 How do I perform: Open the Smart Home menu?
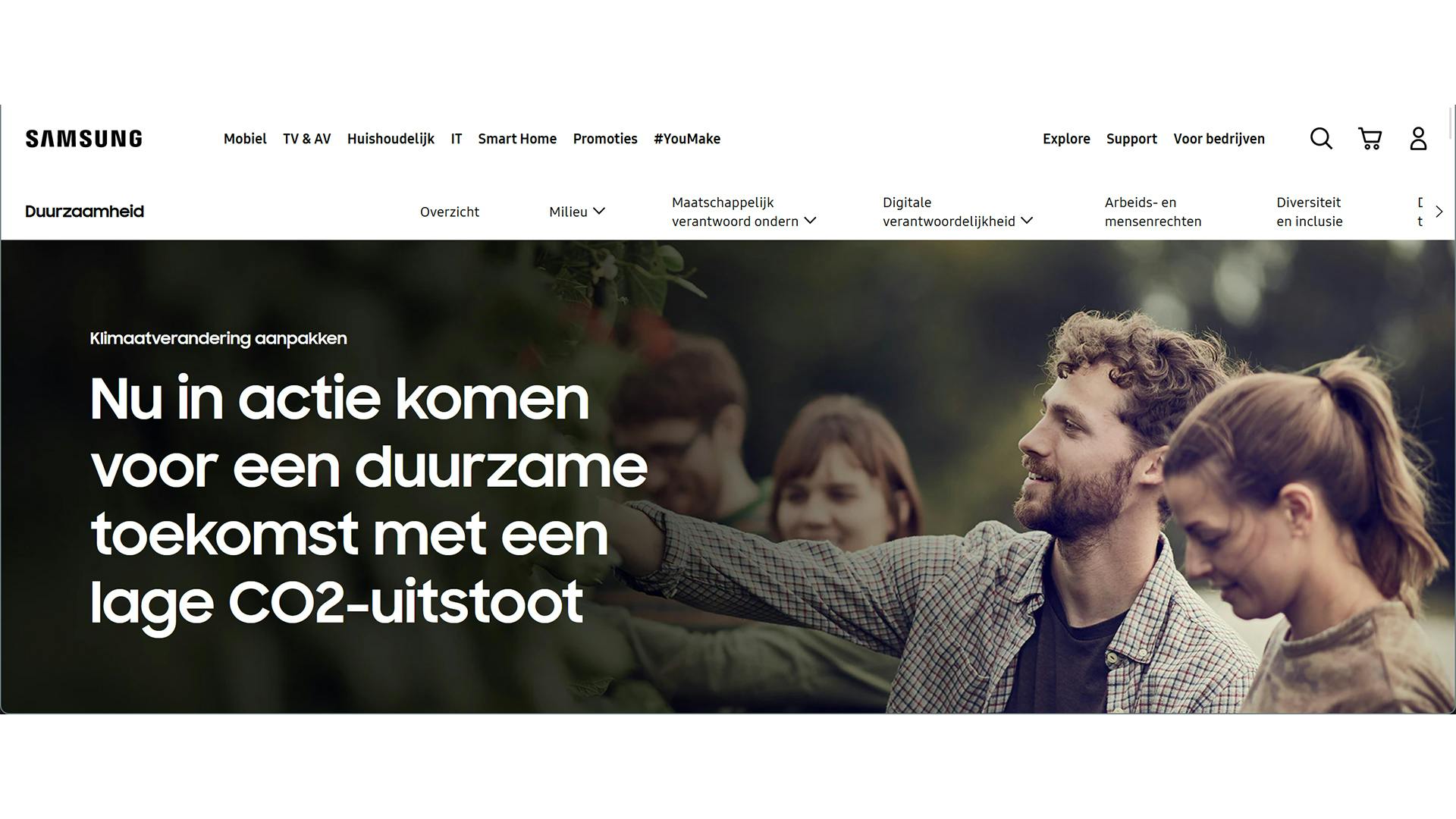coord(517,139)
